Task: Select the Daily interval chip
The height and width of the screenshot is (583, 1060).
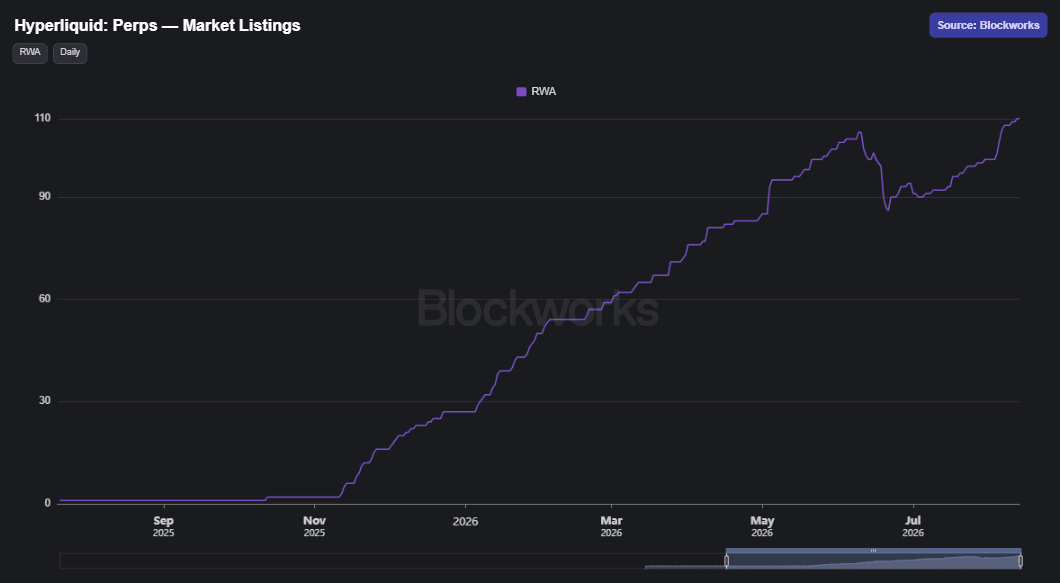Action: (x=70, y=53)
